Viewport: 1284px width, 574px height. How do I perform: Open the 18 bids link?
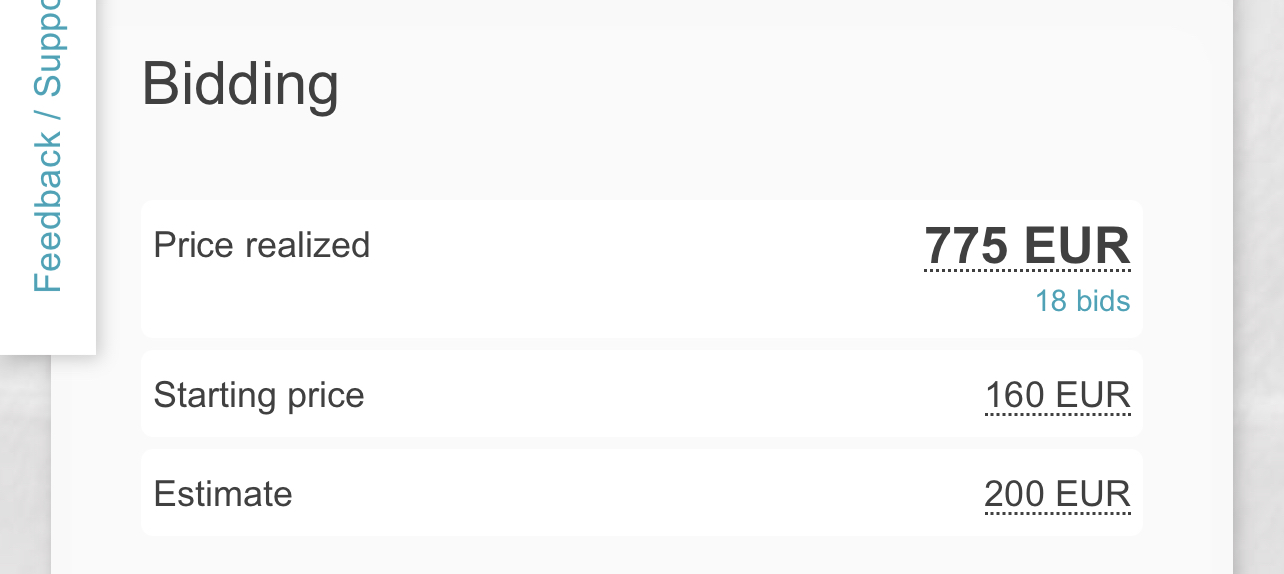click(1082, 301)
